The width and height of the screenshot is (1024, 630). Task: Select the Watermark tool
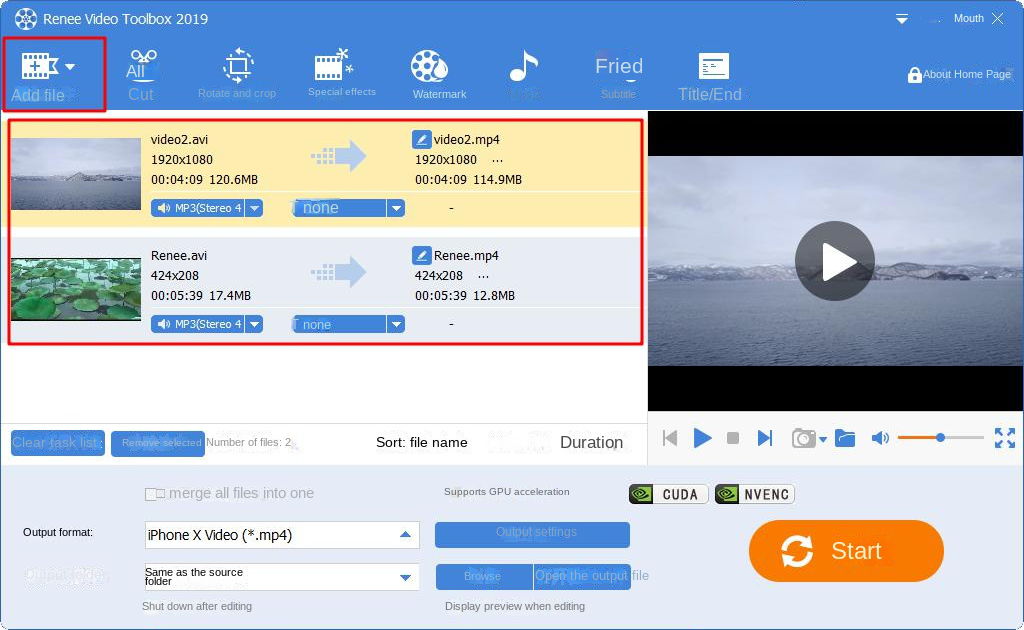point(438,70)
